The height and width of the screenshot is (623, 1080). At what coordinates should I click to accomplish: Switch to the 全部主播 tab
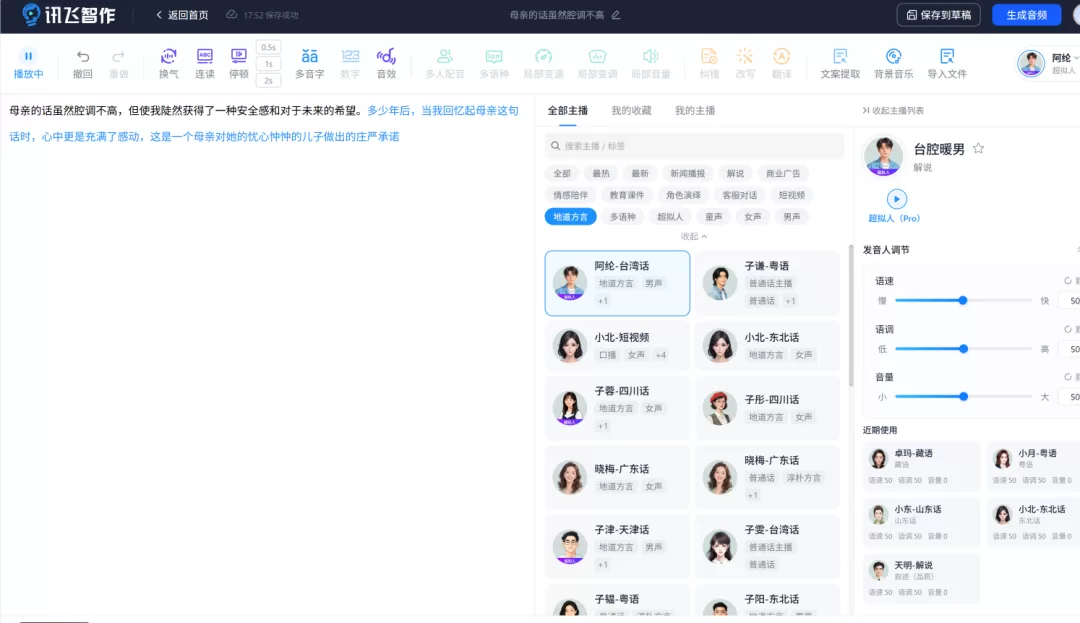tap(568, 110)
